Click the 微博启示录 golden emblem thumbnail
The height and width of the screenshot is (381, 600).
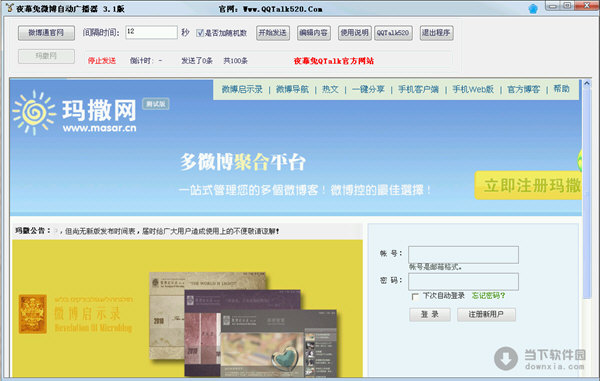(33, 314)
